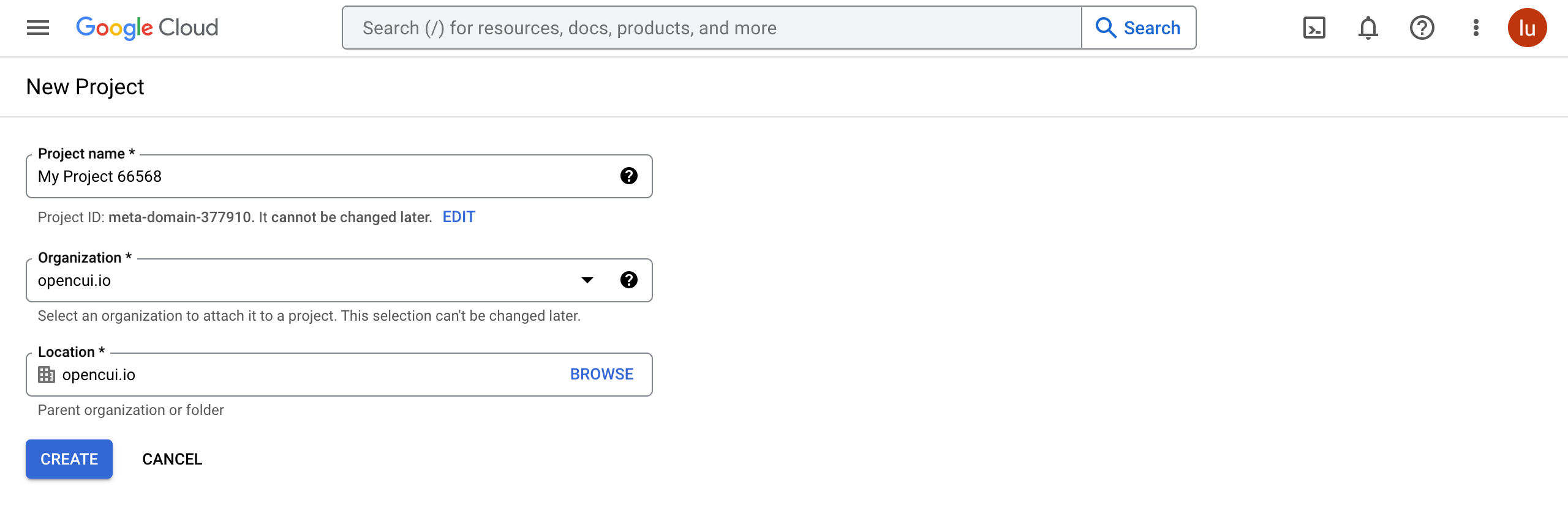Open the hamburger navigation menu
The image size is (1568, 508).
click(x=38, y=28)
